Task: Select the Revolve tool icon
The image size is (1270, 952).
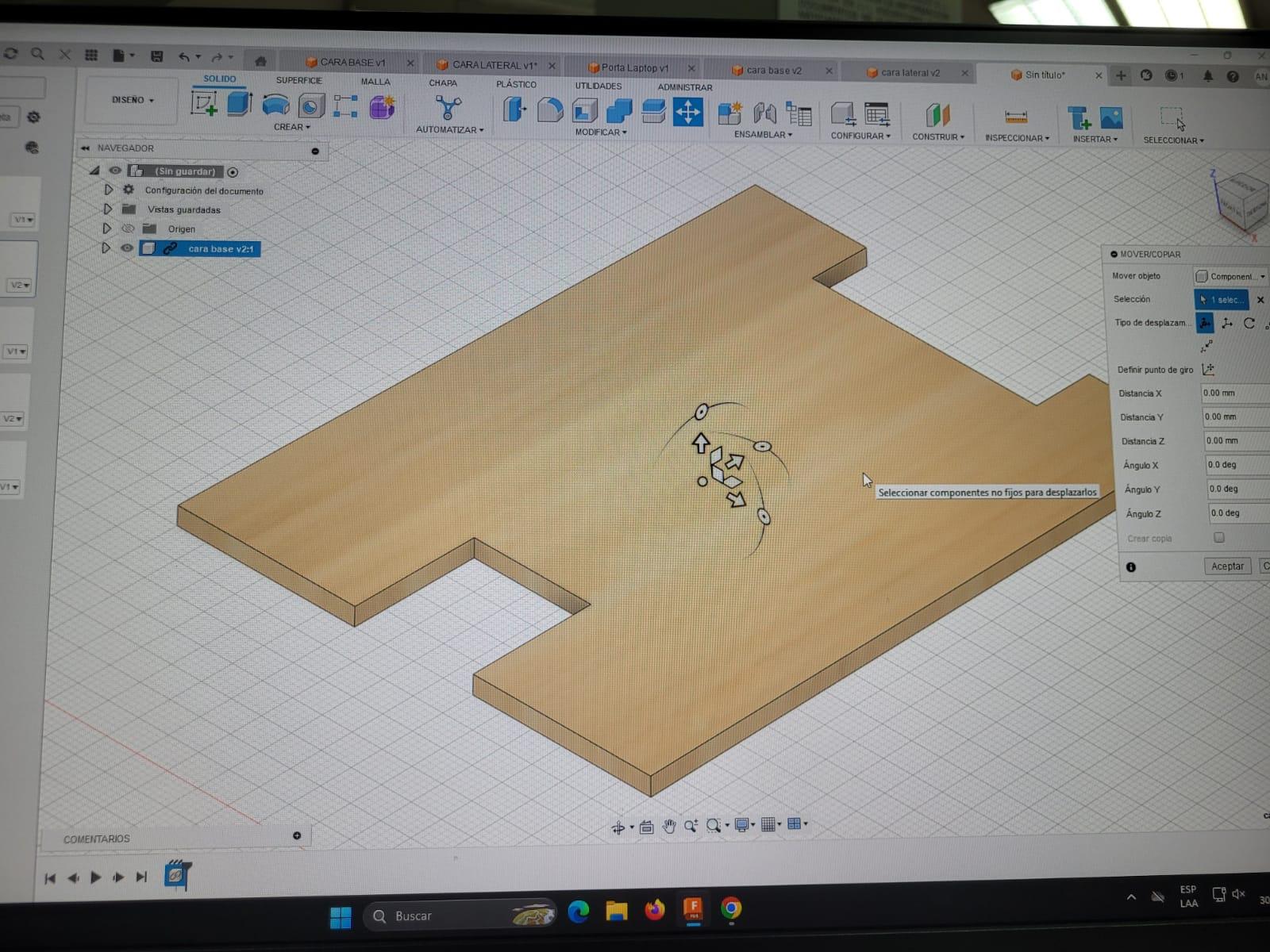Action: click(x=275, y=105)
